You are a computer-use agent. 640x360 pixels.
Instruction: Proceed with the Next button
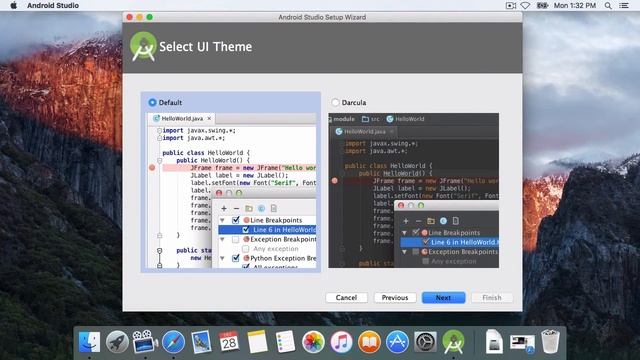(443, 298)
